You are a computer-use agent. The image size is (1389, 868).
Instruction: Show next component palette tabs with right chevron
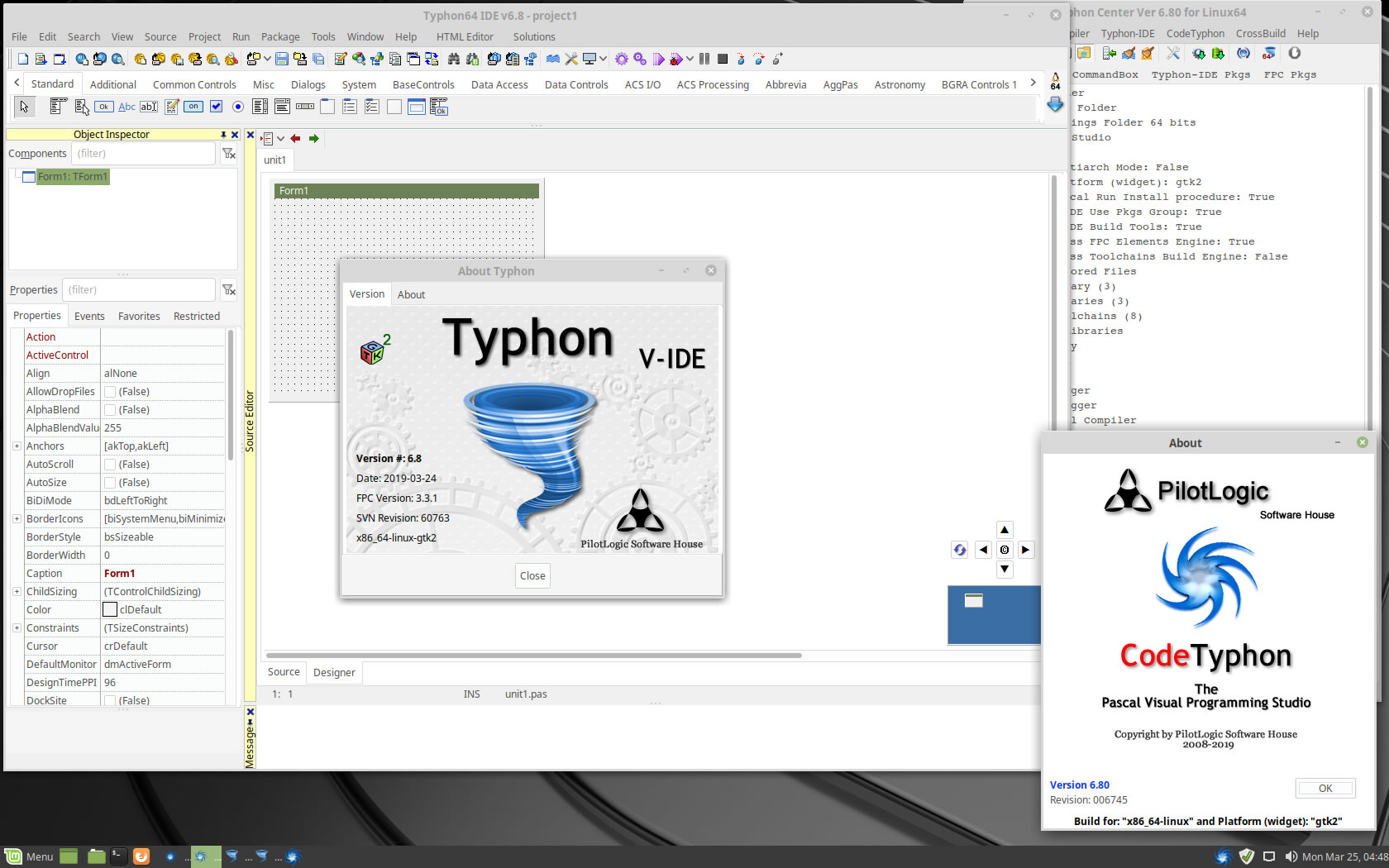tap(1033, 83)
